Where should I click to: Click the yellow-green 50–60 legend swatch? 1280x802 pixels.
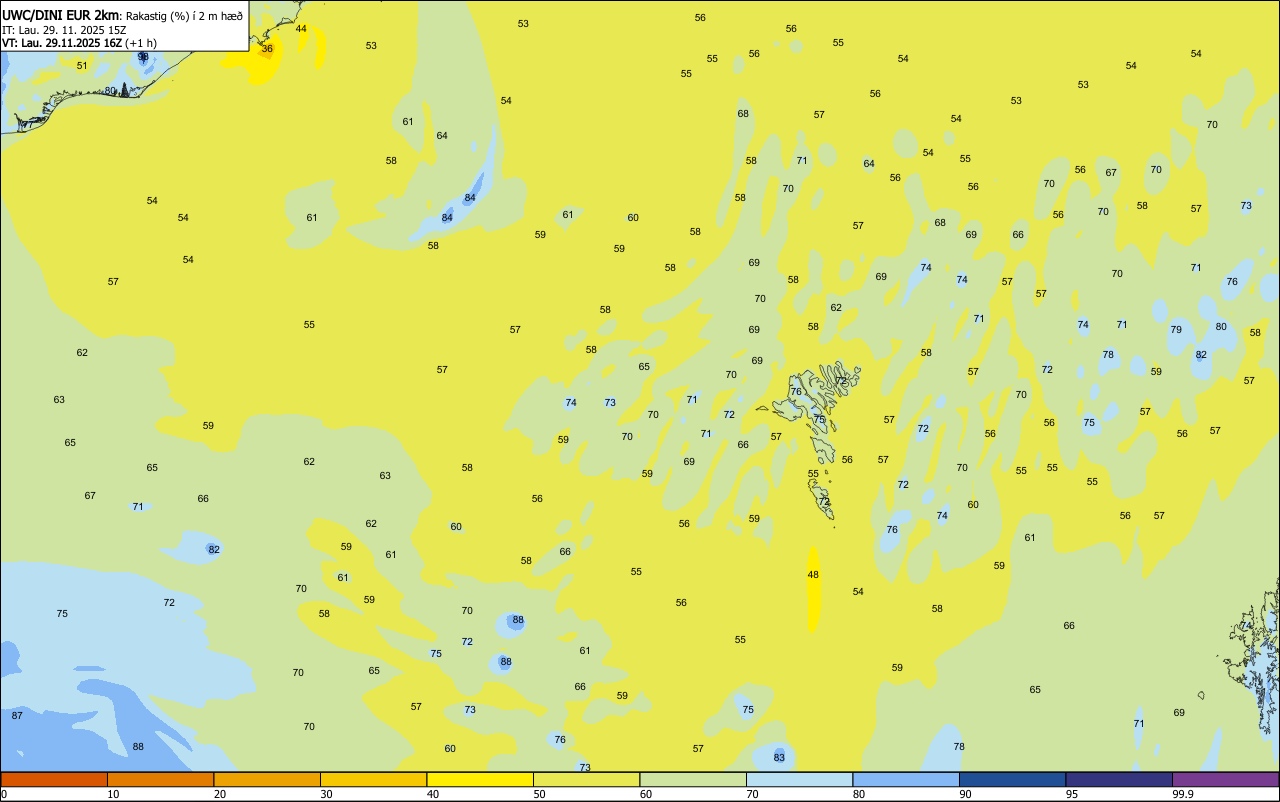(x=586, y=779)
